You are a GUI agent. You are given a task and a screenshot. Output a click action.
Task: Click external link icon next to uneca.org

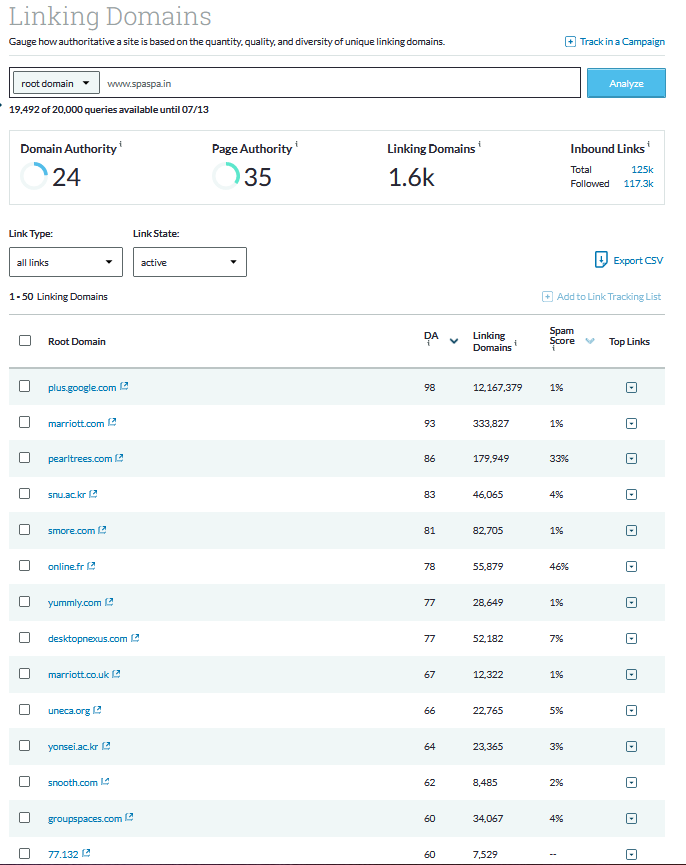tap(98, 711)
